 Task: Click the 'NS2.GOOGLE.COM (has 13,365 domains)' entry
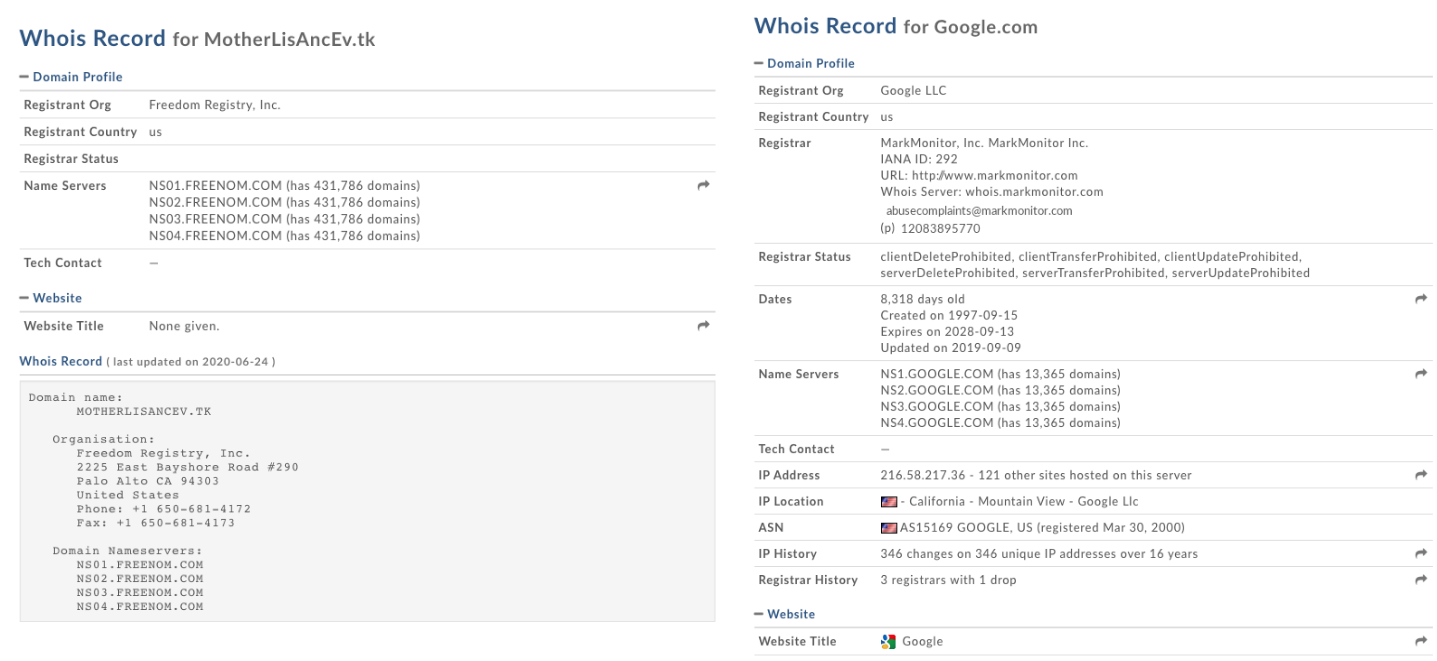click(1000, 391)
